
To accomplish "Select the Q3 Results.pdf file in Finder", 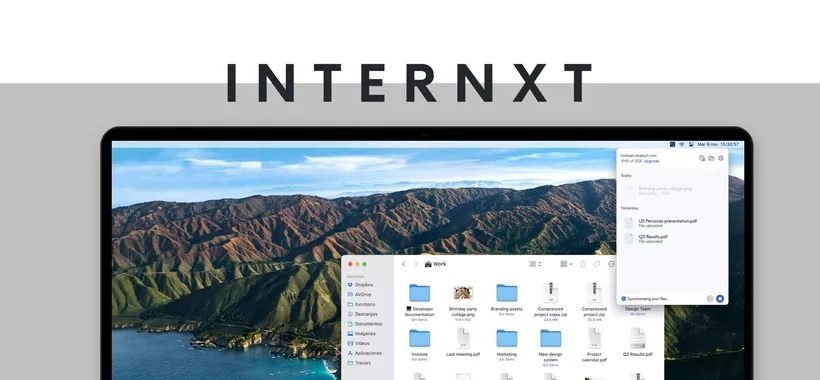I will (637, 342).
